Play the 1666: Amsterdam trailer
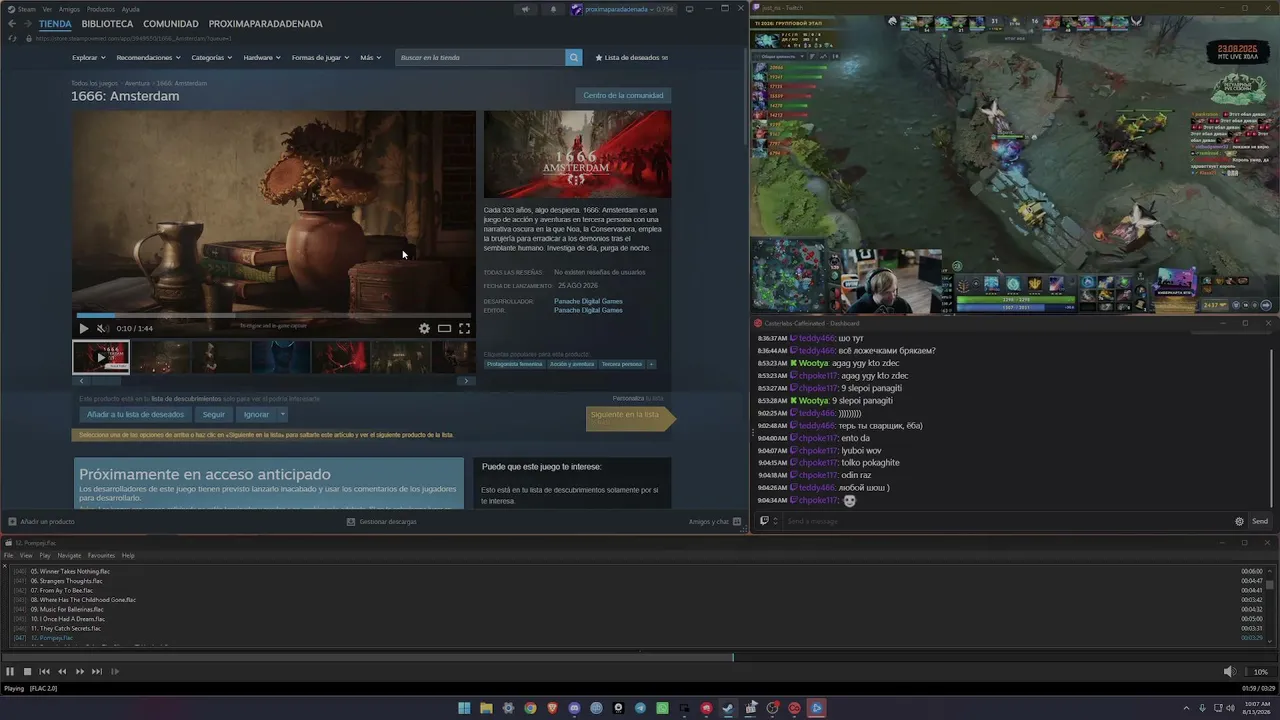This screenshot has height=720, width=1280. pyautogui.click(x=84, y=328)
